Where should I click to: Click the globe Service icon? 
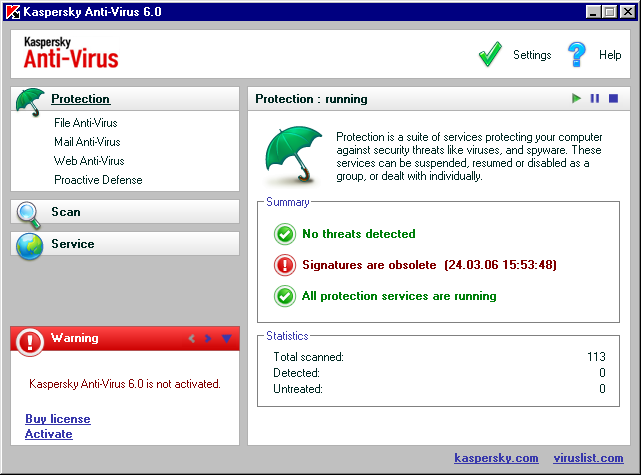[29, 246]
